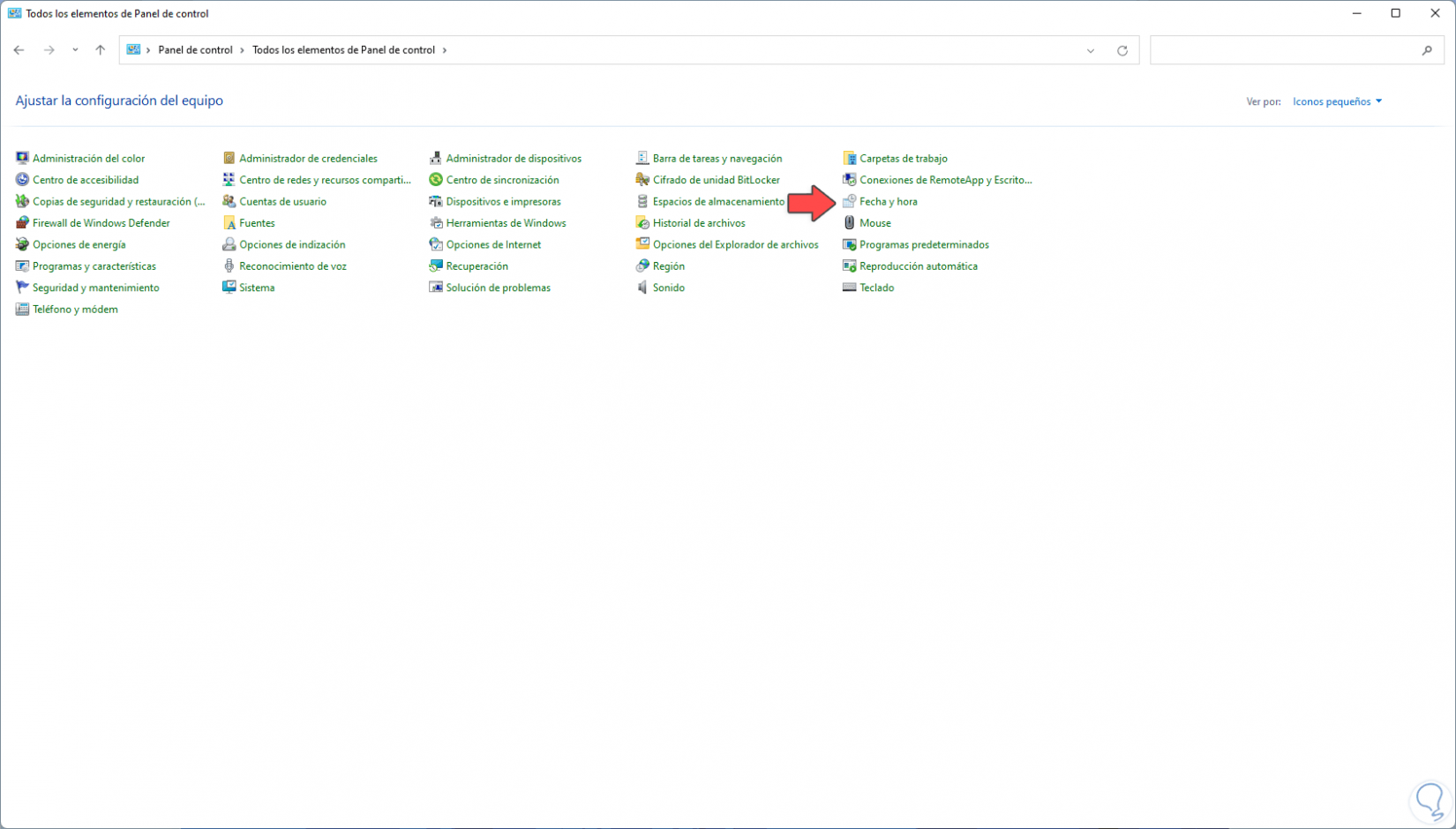Open Programas y características link
The image size is (1456, 829).
[x=94, y=266]
